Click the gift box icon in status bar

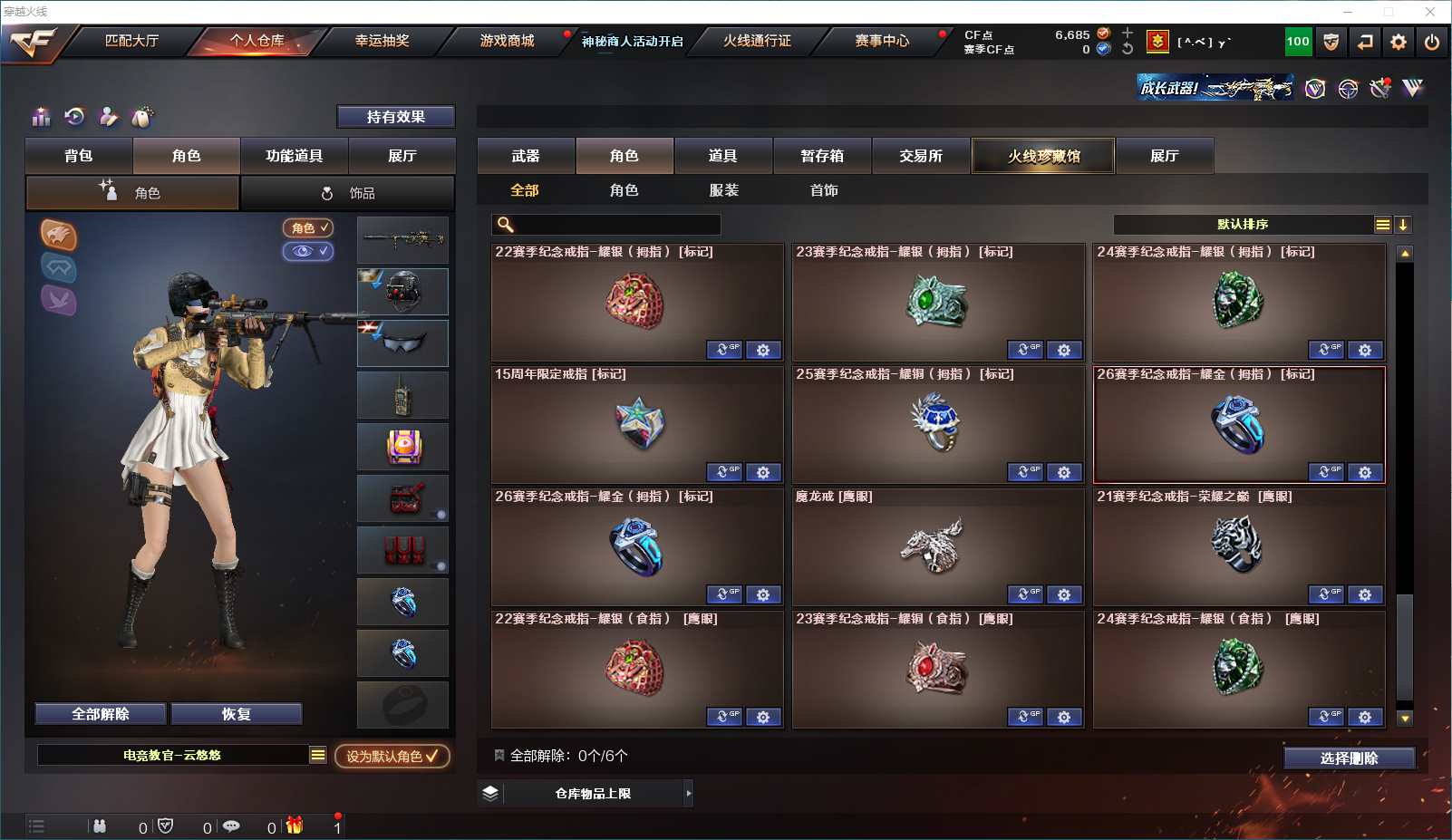[295, 826]
